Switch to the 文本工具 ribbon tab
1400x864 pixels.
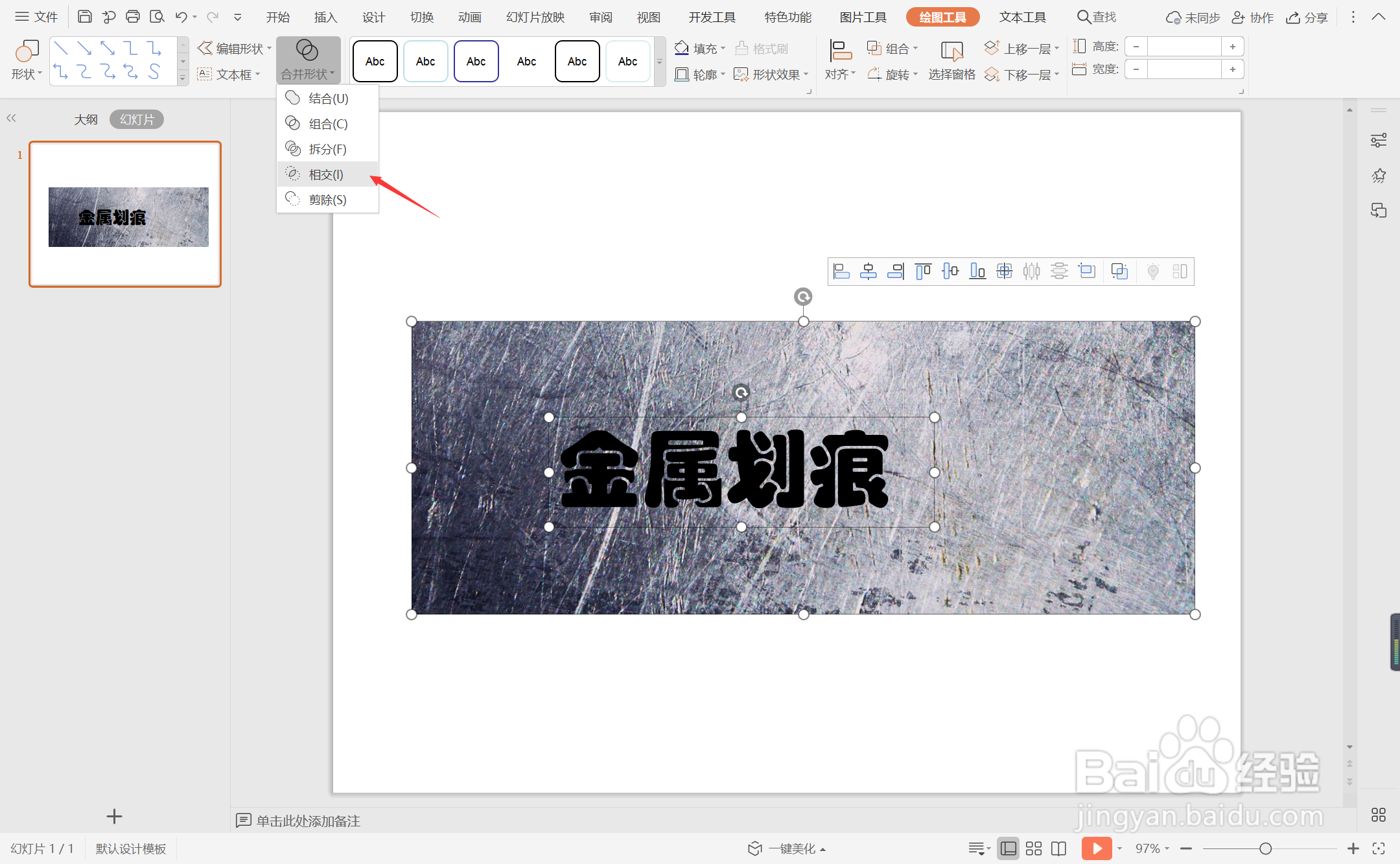(1023, 18)
